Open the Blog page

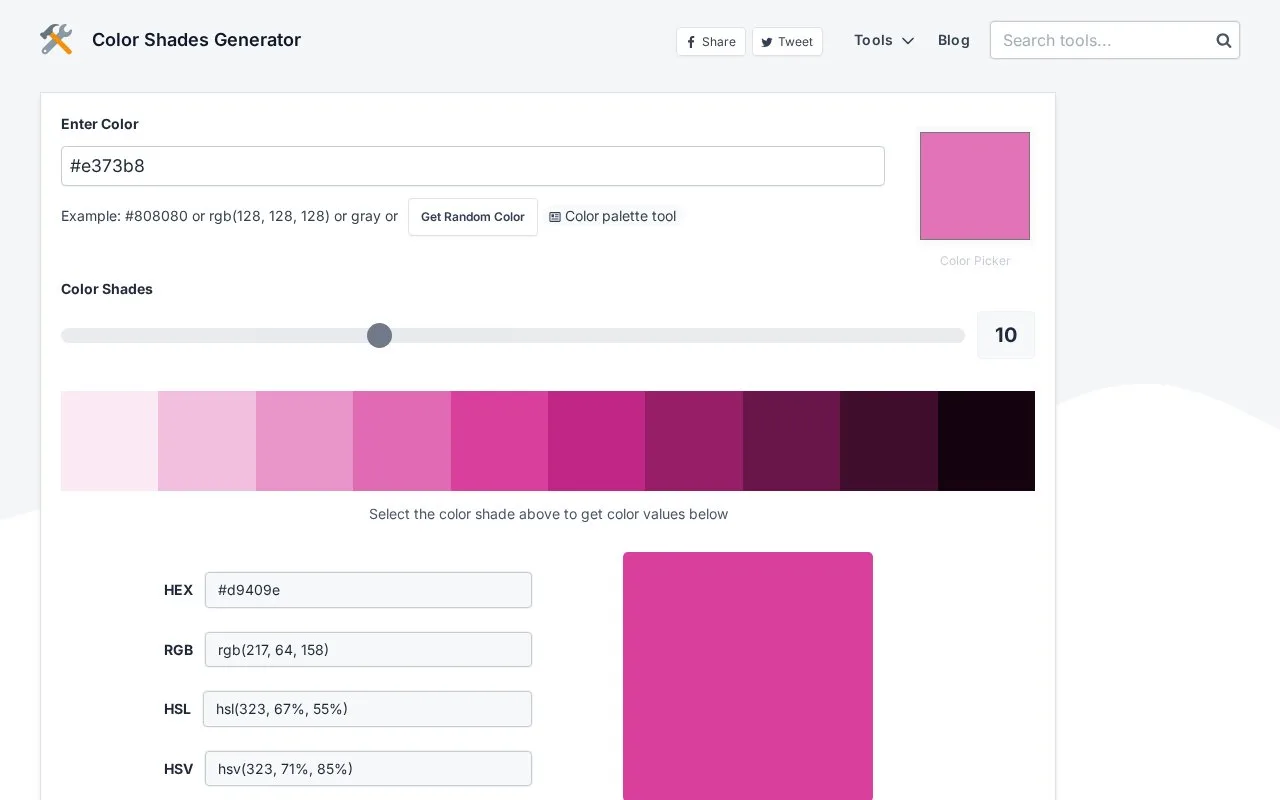pos(954,40)
